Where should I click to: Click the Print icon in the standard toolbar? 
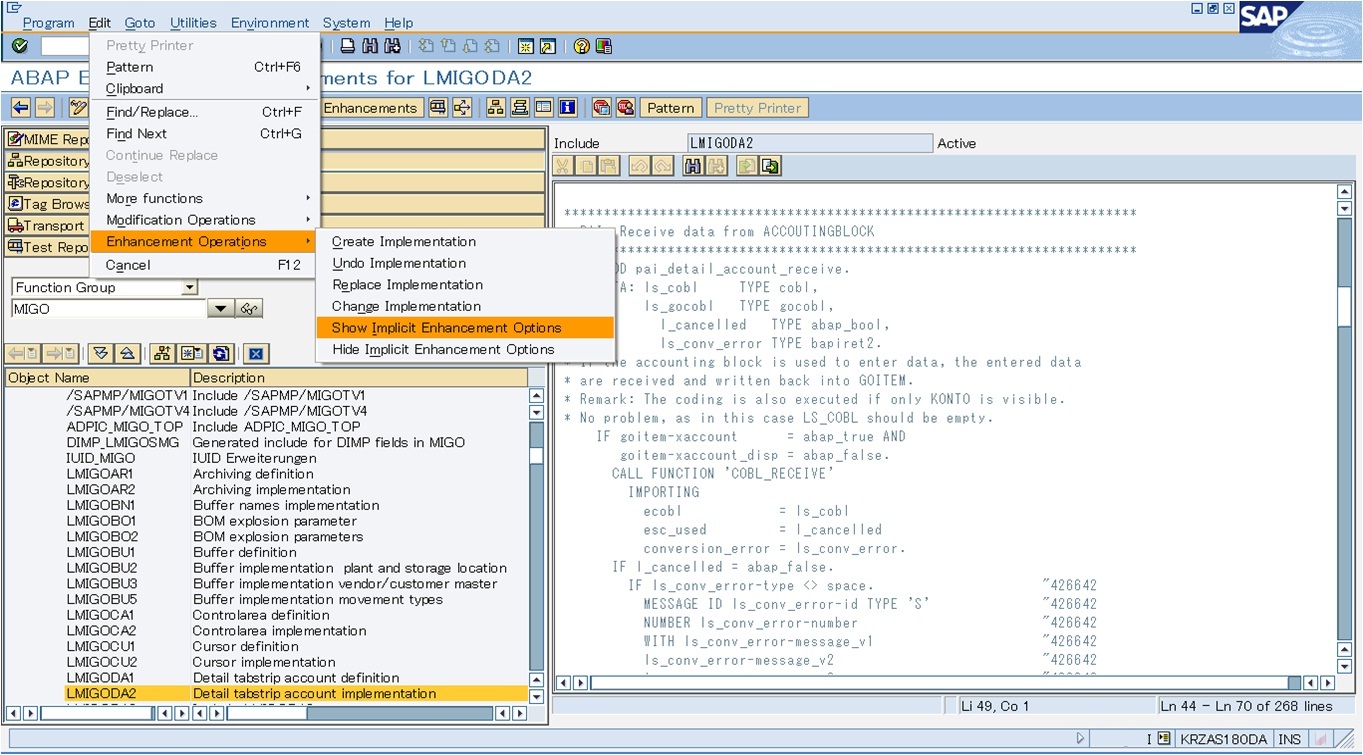[x=346, y=45]
